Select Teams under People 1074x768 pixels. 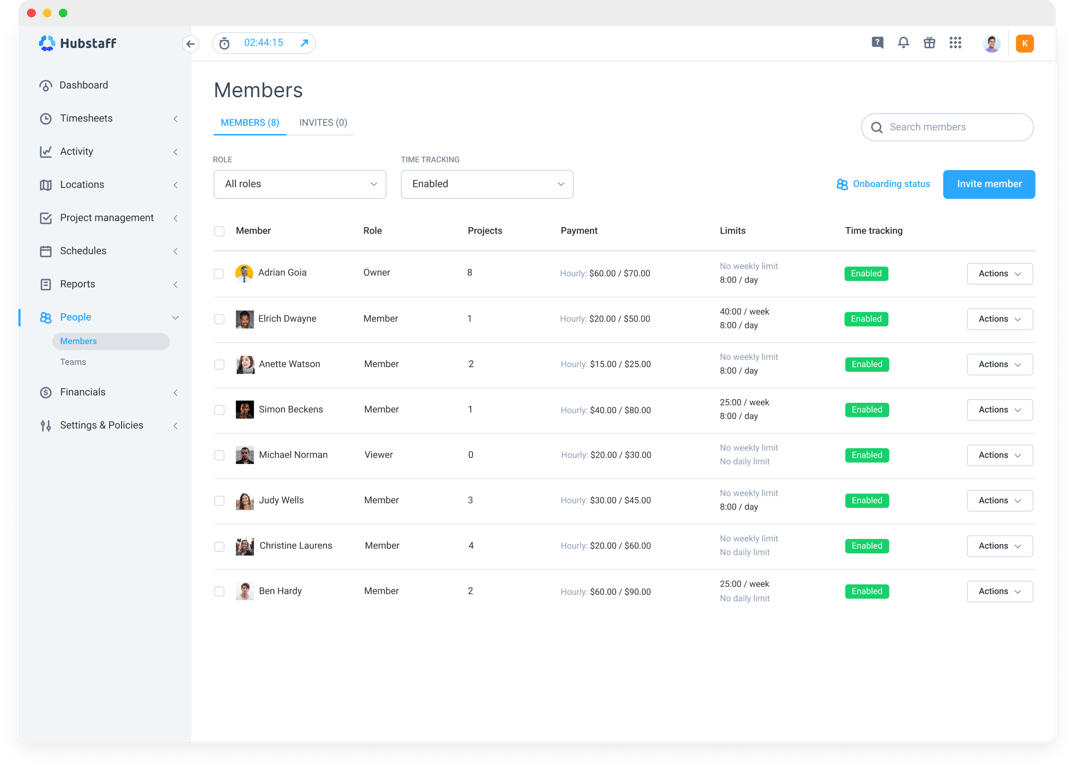[73, 362]
